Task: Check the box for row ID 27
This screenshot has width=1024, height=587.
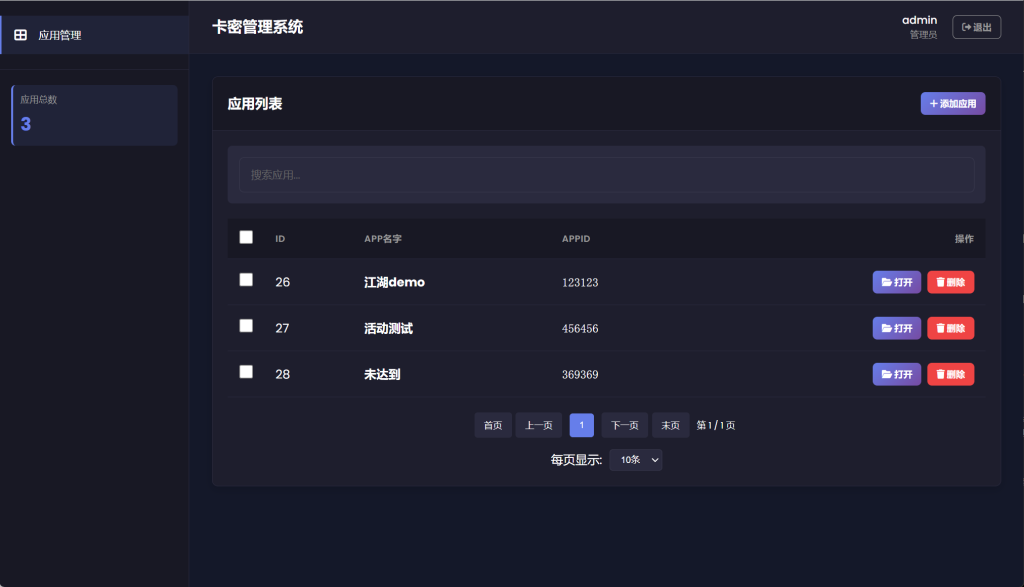Action: click(246, 326)
